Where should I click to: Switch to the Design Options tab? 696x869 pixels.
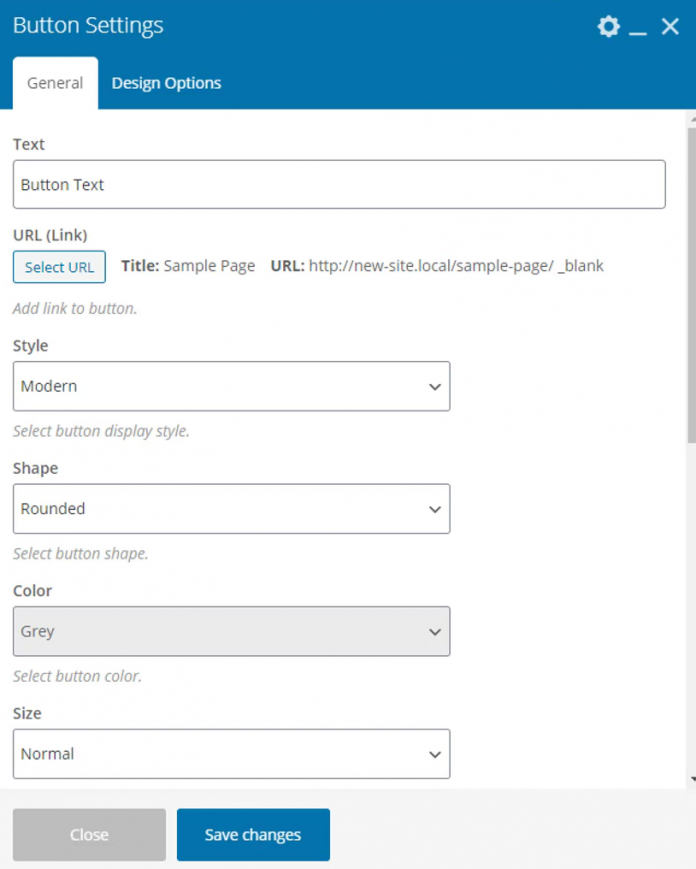(166, 83)
